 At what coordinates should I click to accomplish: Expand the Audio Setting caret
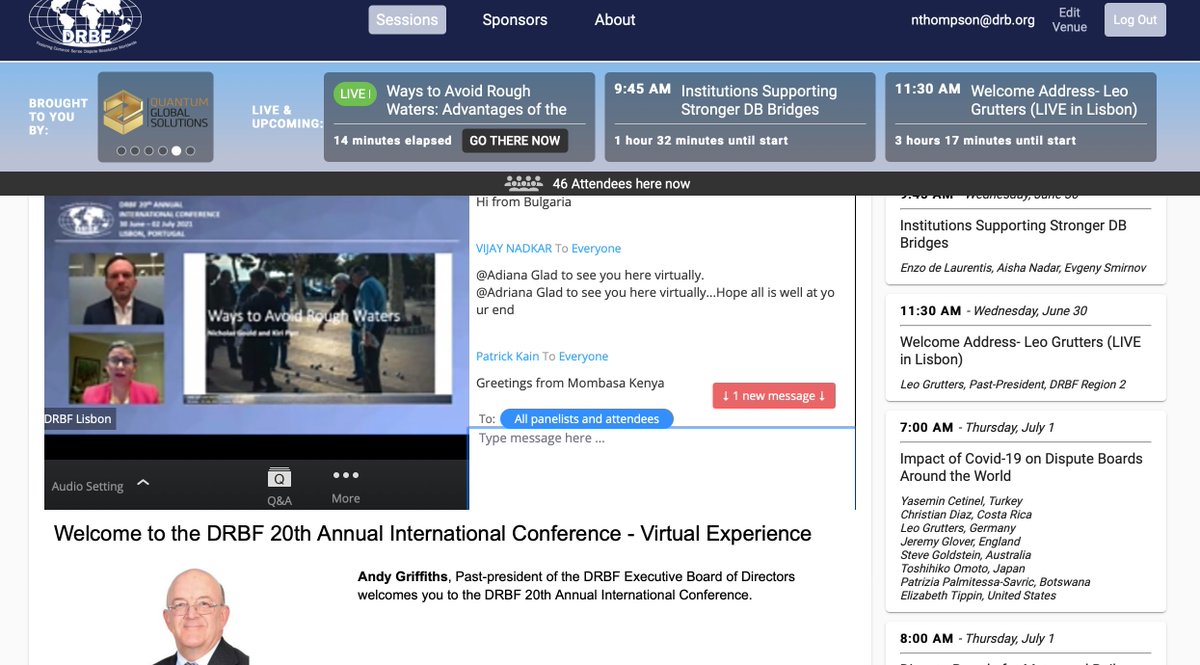143,483
